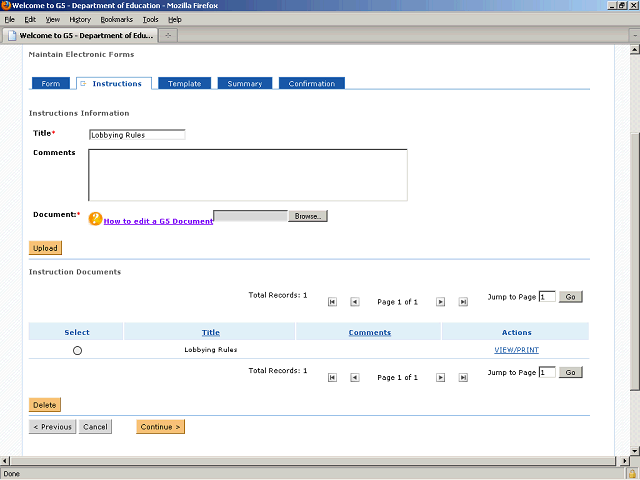The height and width of the screenshot is (480, 640).
Task: Click the upper Jump to Page input
Action: 547,297
